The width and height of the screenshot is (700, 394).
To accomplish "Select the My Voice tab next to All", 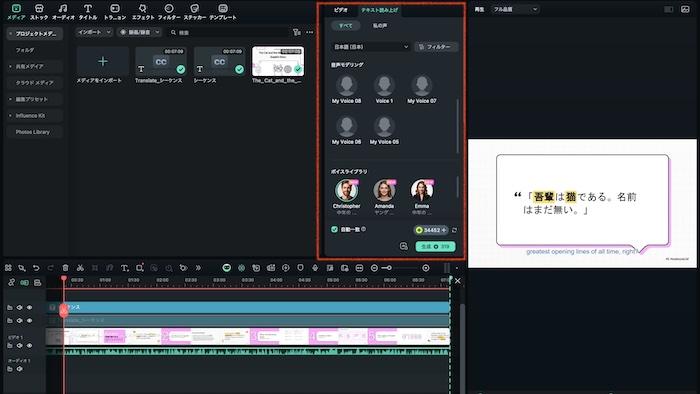I will (x=380, y=26).
